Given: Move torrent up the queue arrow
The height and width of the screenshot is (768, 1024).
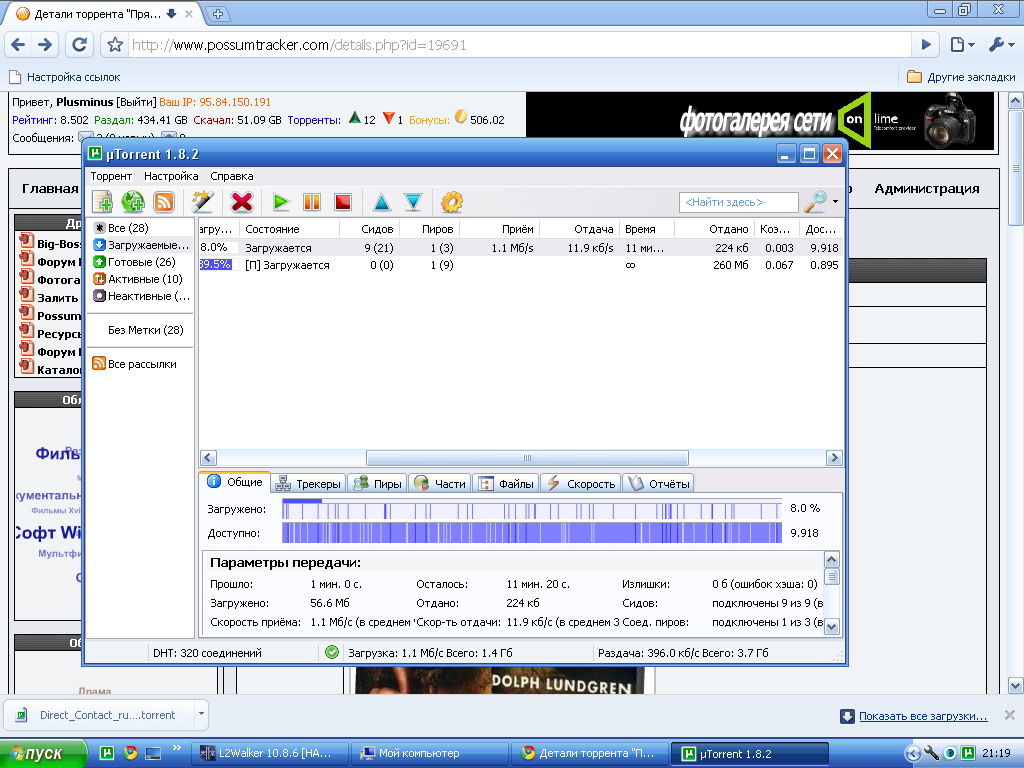Looking at the screenshot, I should 382,202.
